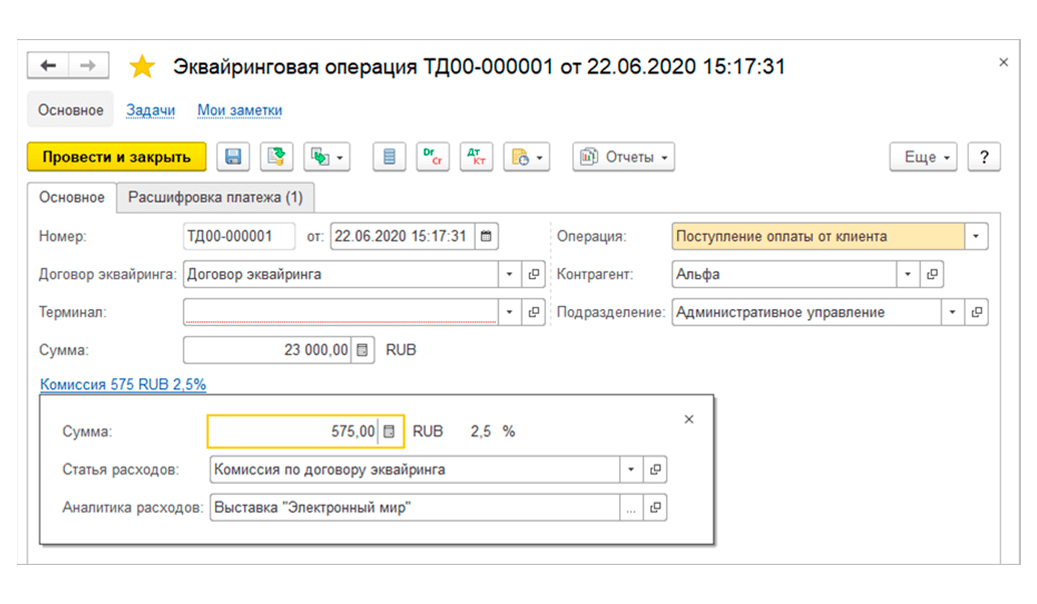Go back with the left arrow button
Screen dimensions: 1037x604
[48, 65]
